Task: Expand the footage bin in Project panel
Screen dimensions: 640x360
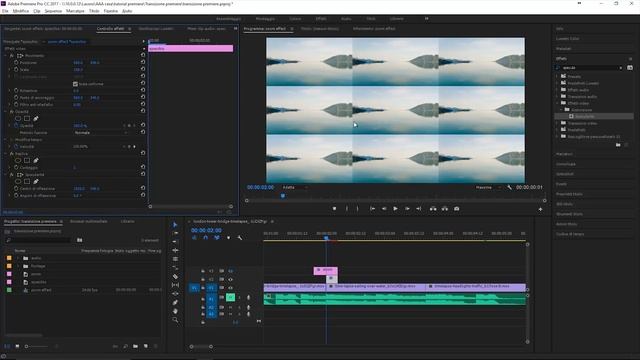Action: 18,266
